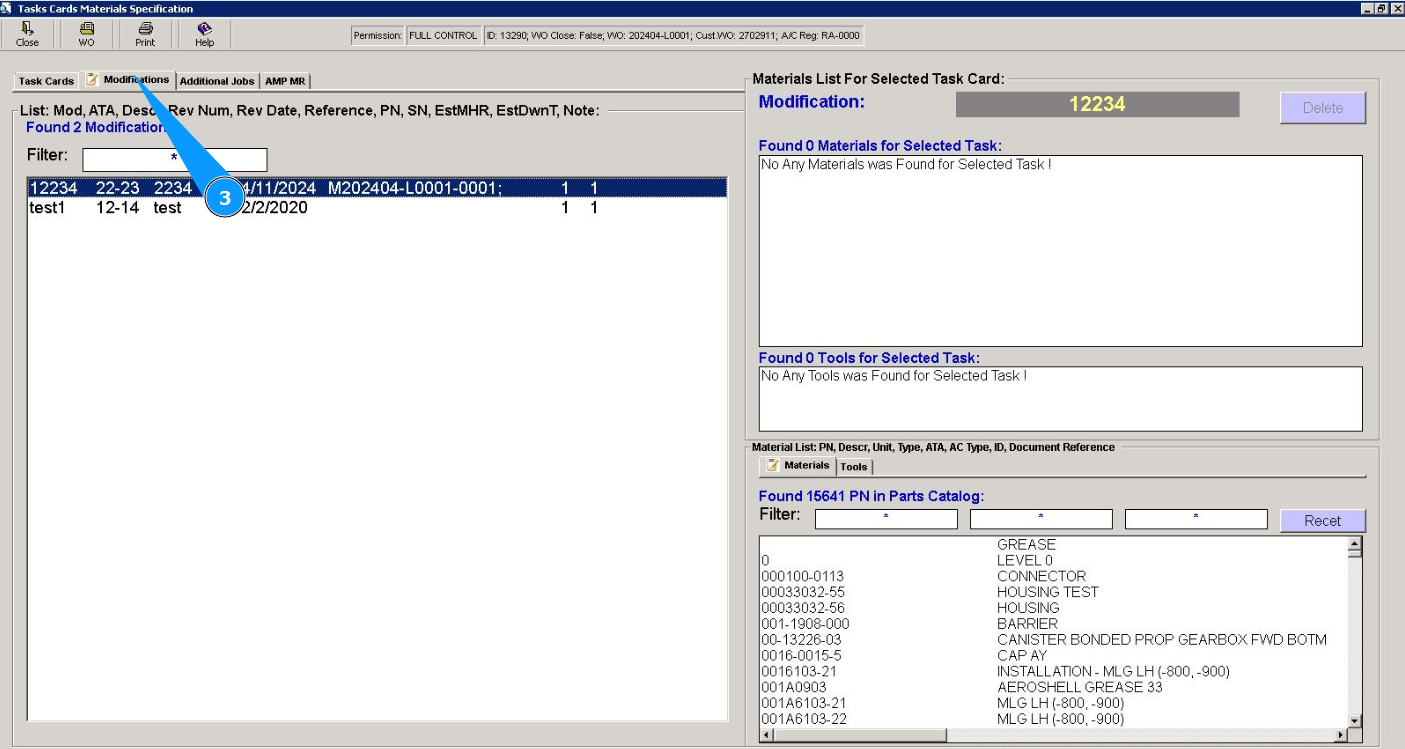Focus the middle Parts Catalog filter field
1405x749 pixels.
click(1041, 519)
